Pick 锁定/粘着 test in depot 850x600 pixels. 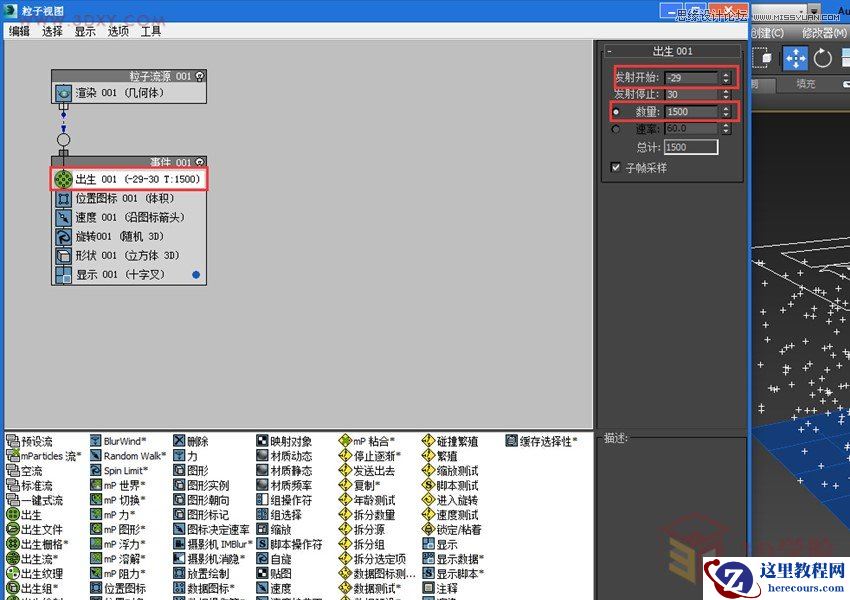coord(452,529)
